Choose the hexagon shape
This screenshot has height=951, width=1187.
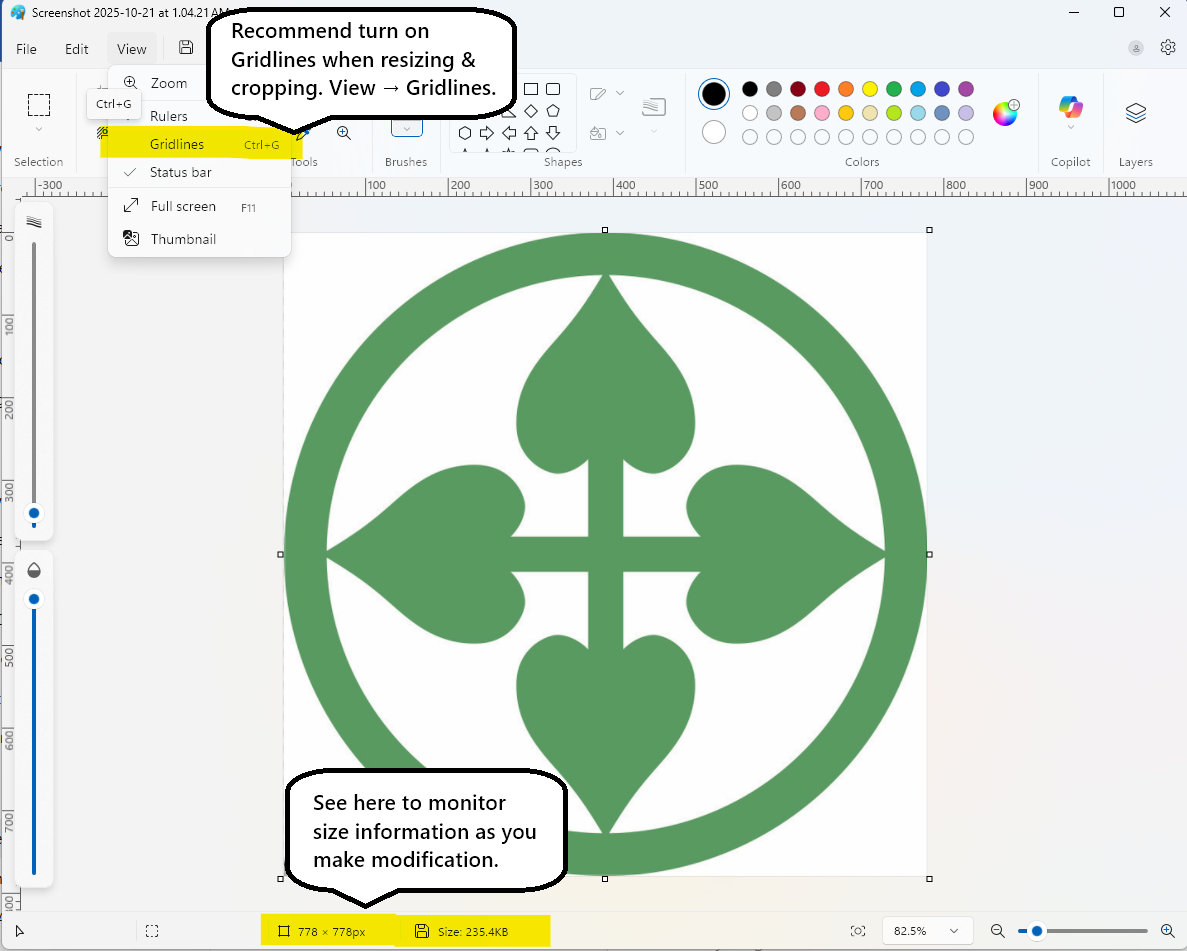465,133
